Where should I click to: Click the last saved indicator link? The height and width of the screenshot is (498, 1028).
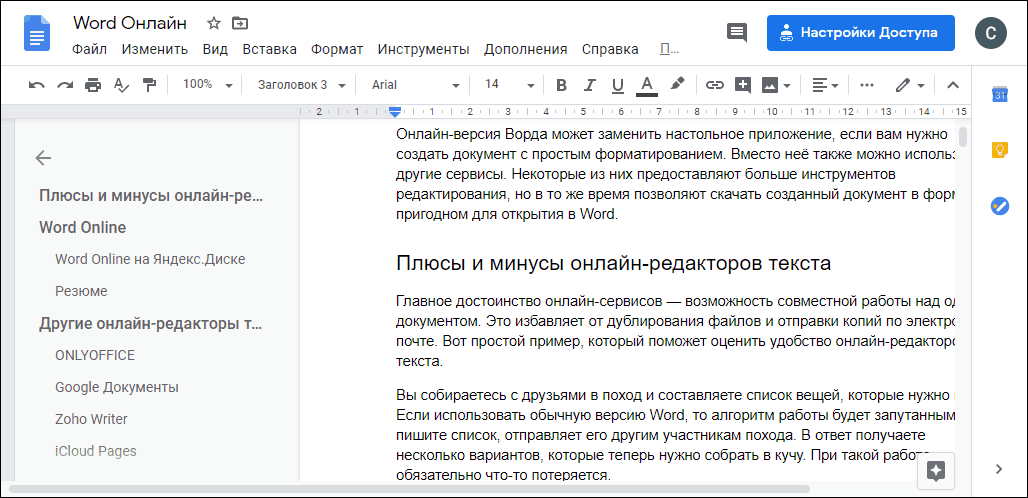669,49
